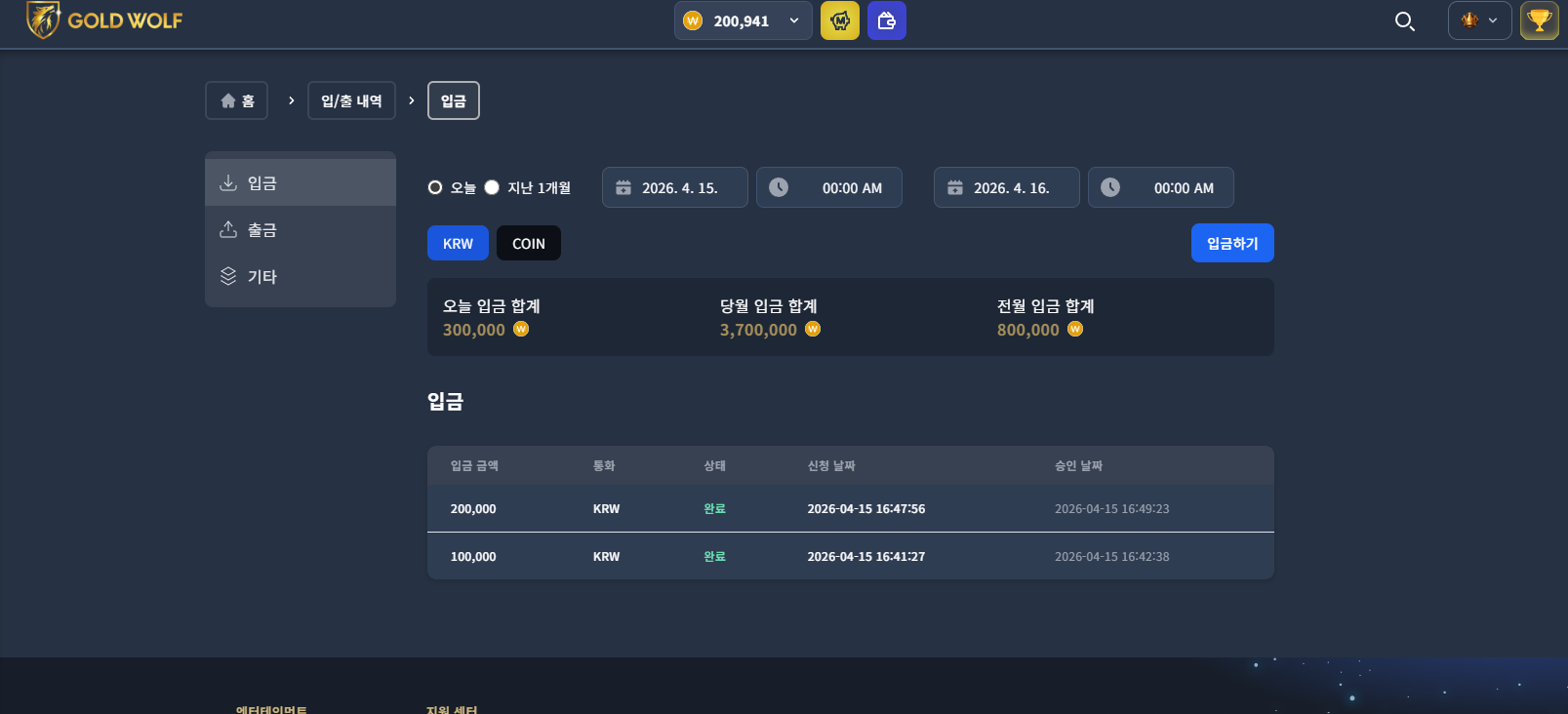Click the end time clock icon
The width and height of the screenshot is (1568, 714).
click(x=1110, y=187)
